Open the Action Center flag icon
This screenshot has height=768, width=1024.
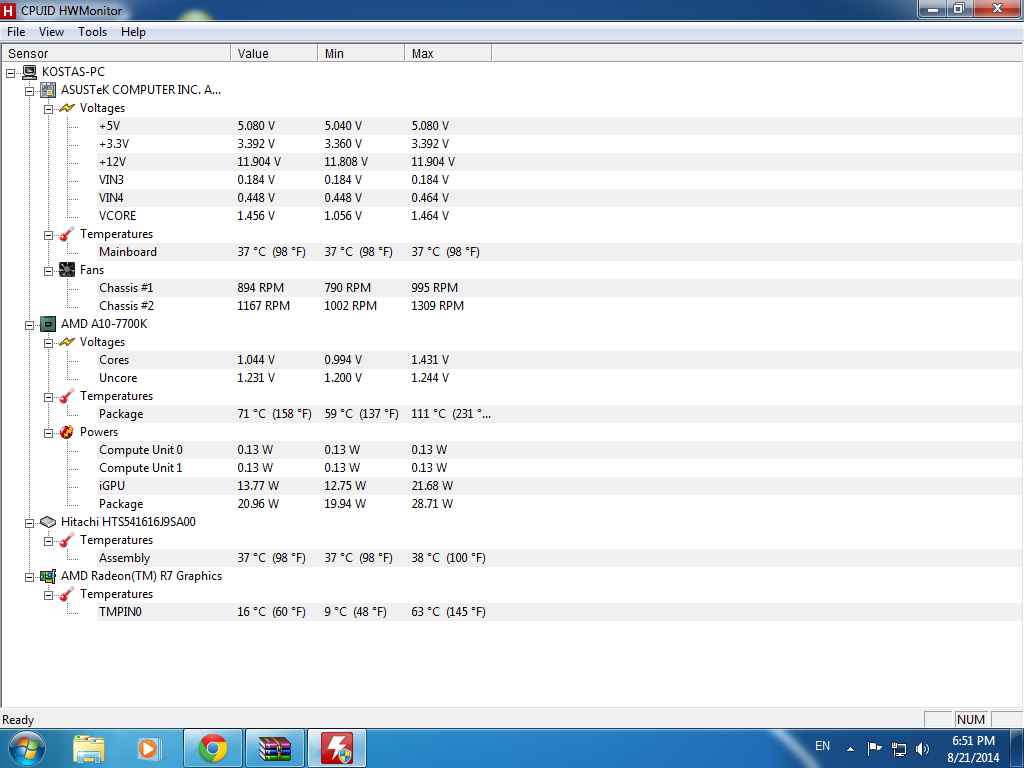pyautogui.click(x=874, y=748)
